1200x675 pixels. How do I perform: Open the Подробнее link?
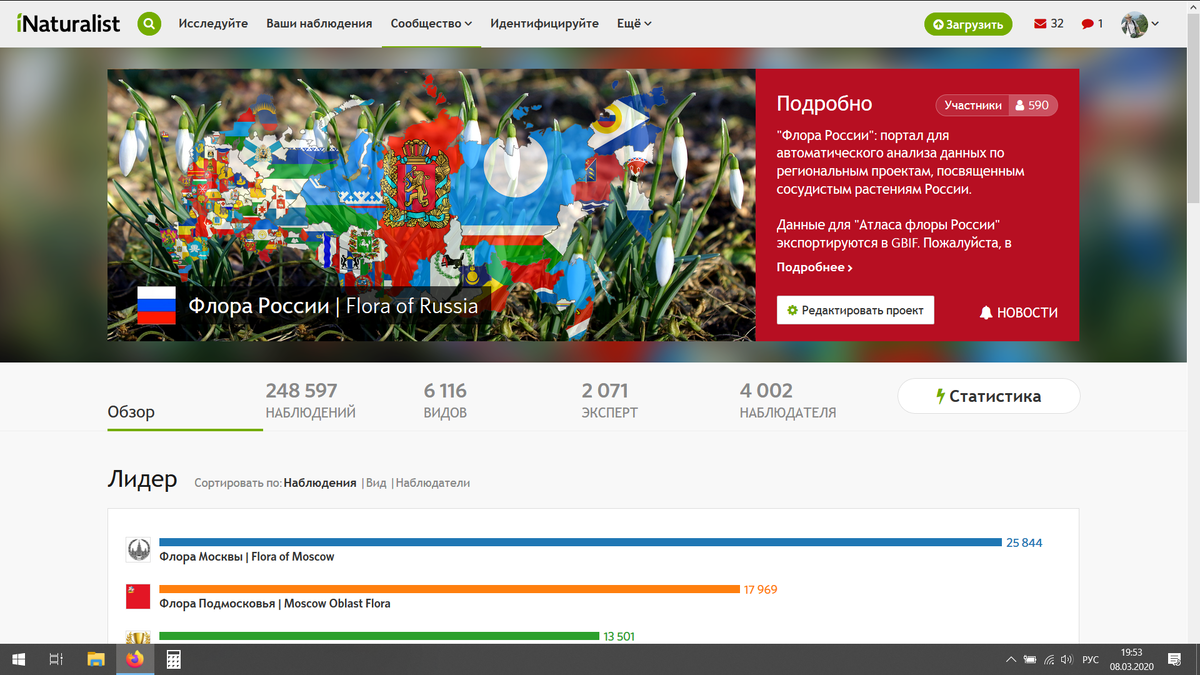[x=810, y=267]
